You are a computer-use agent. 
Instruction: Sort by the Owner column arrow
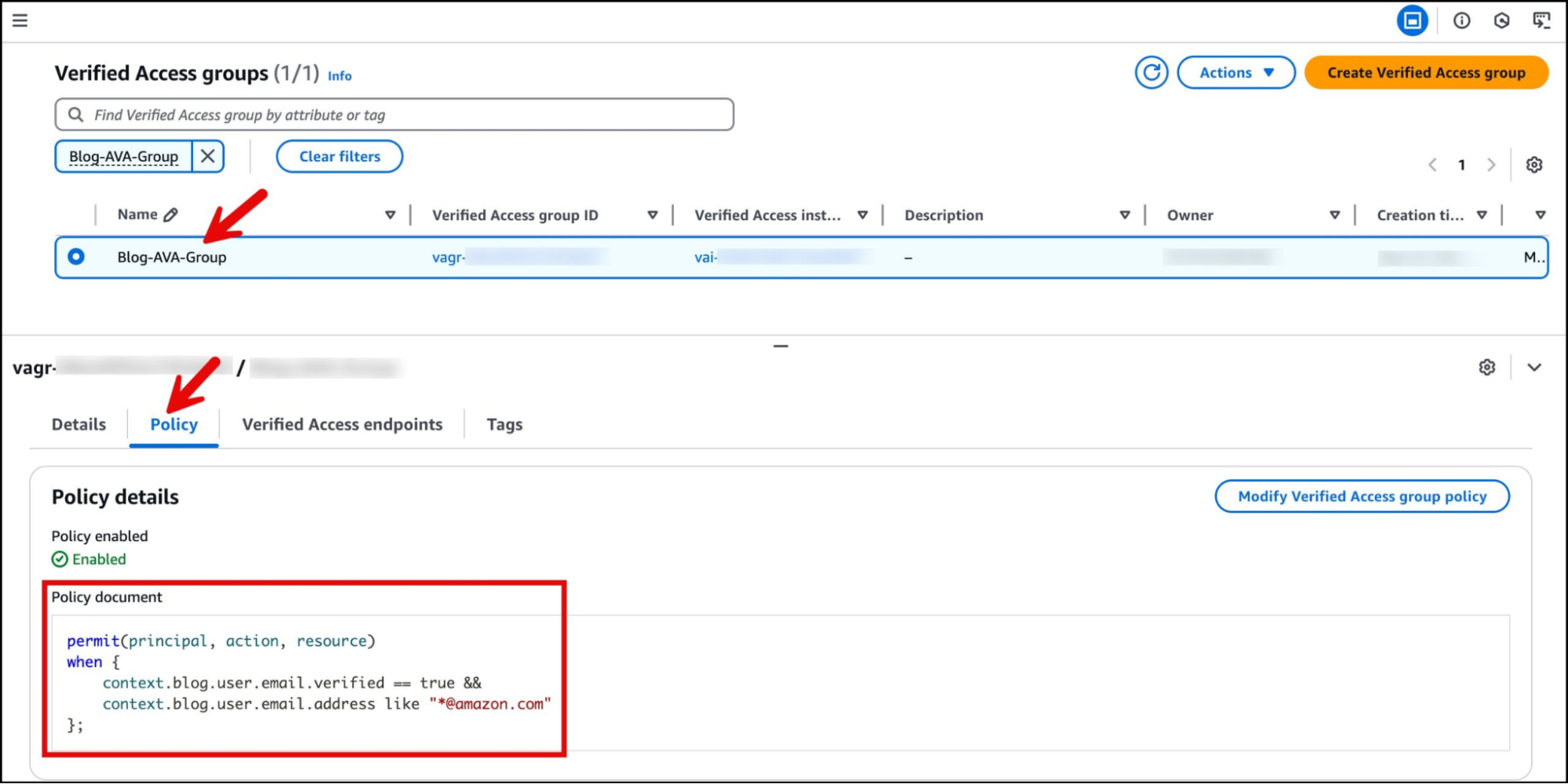1334,216
